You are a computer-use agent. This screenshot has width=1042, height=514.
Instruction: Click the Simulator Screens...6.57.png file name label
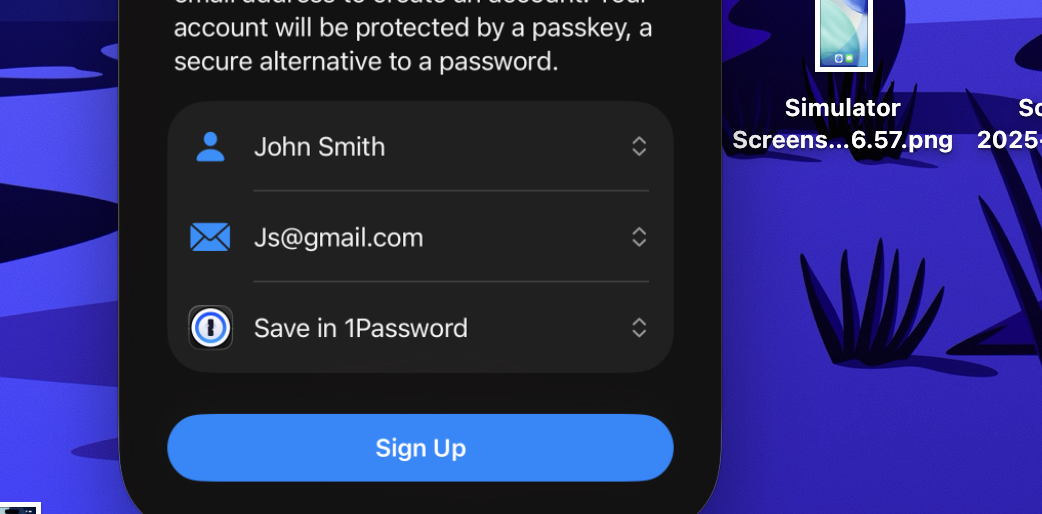843,124
